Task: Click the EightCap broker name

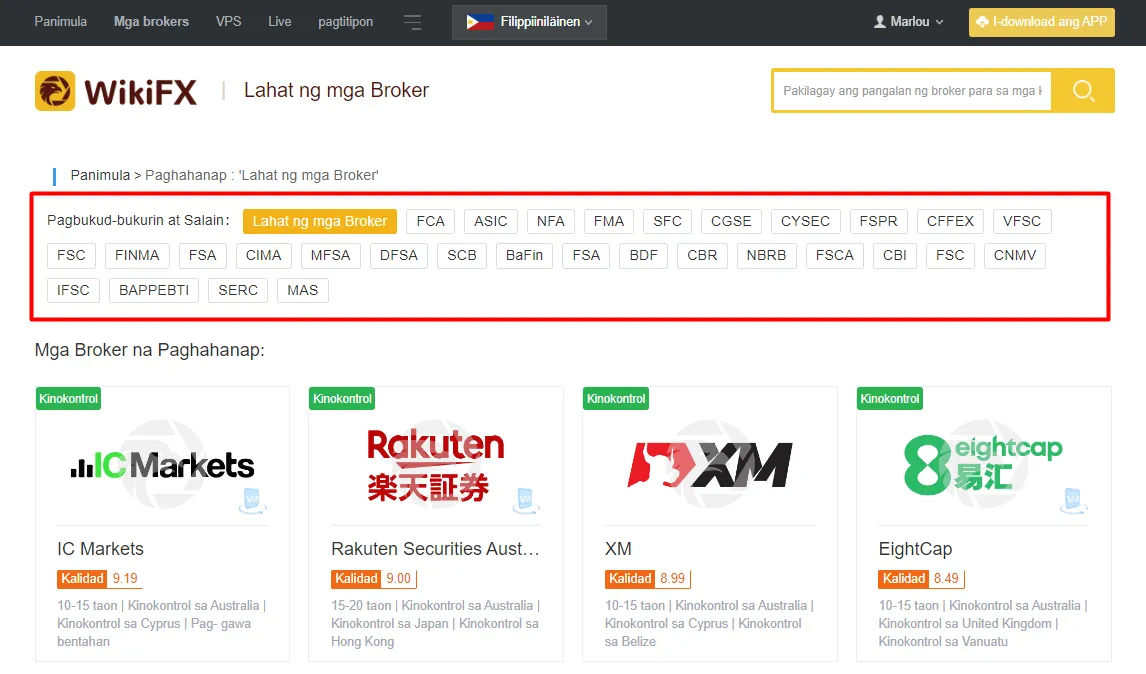Action: coord(915,549)
